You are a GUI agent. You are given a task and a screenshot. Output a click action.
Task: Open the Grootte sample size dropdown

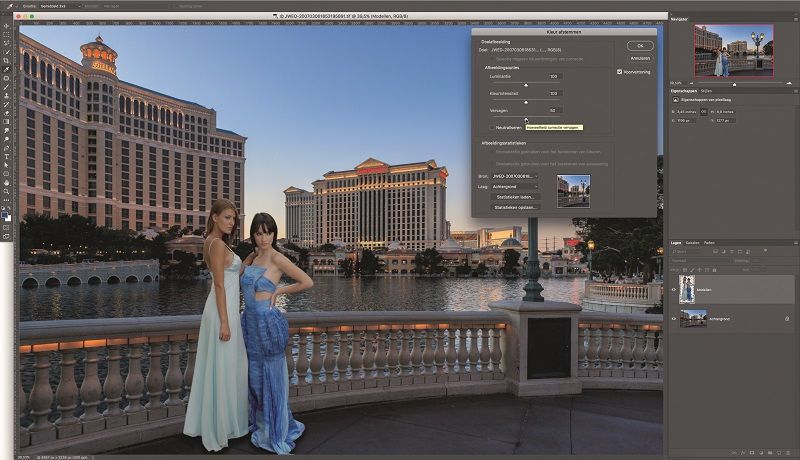click(x=60, y=6)
